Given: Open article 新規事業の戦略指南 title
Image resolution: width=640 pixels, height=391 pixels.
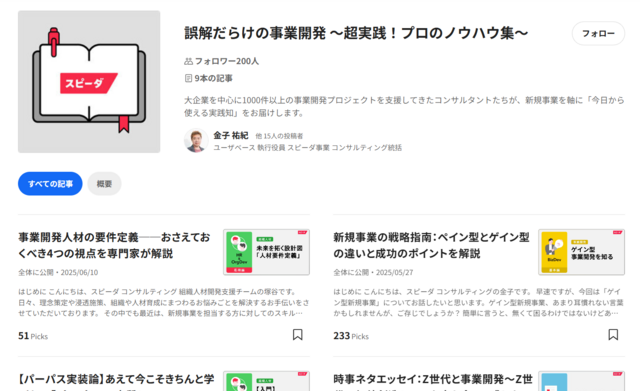Looking at the screenshot, I should [431, 245].
